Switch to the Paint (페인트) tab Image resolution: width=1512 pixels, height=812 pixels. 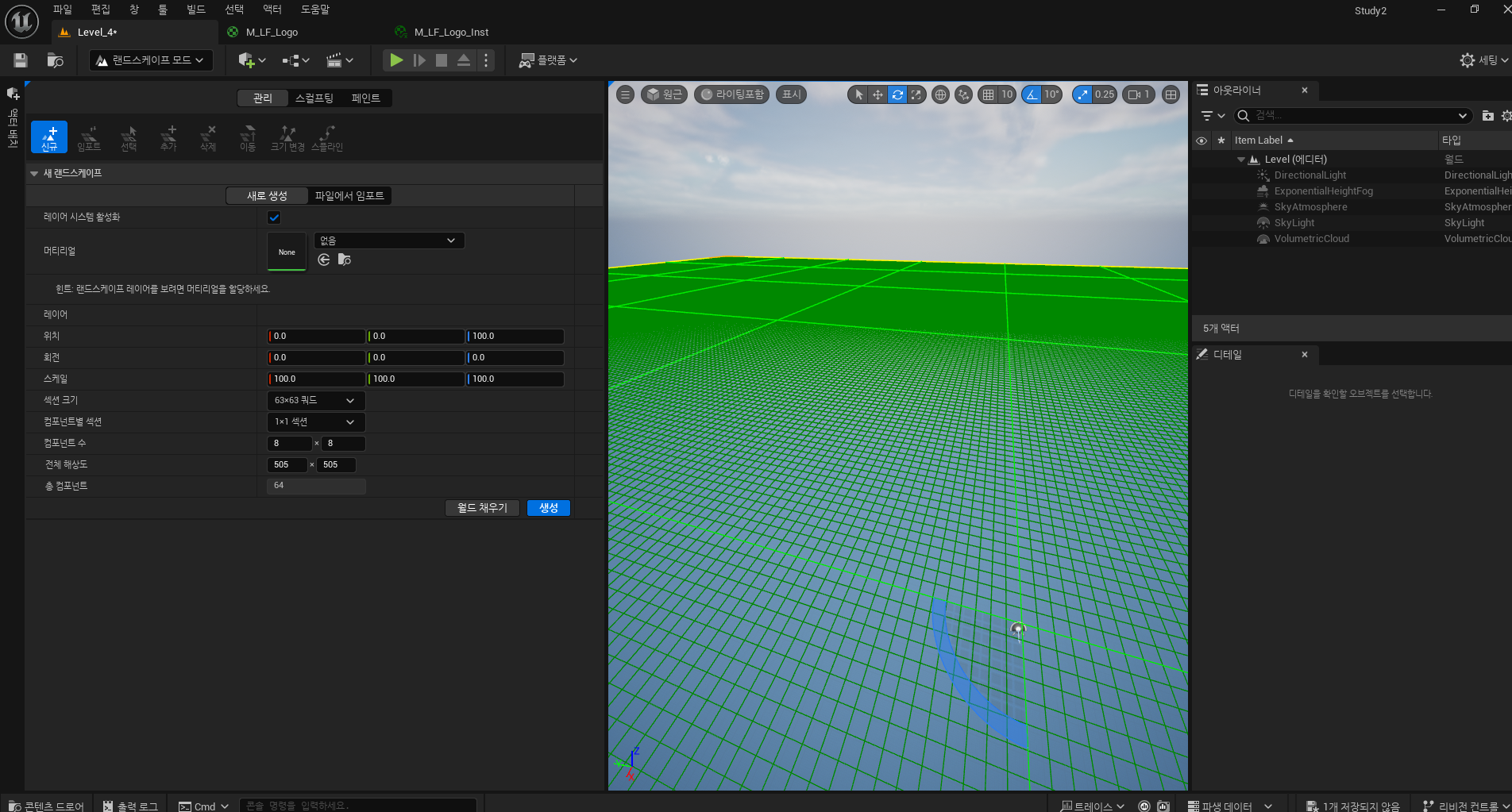point(366,98)
